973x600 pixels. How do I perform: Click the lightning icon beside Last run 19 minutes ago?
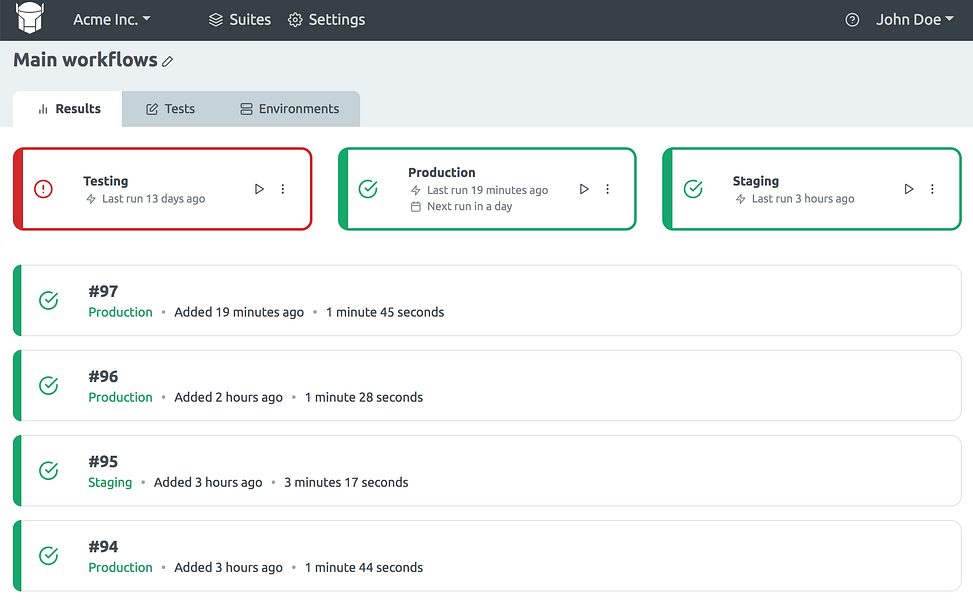pos(416,190)
